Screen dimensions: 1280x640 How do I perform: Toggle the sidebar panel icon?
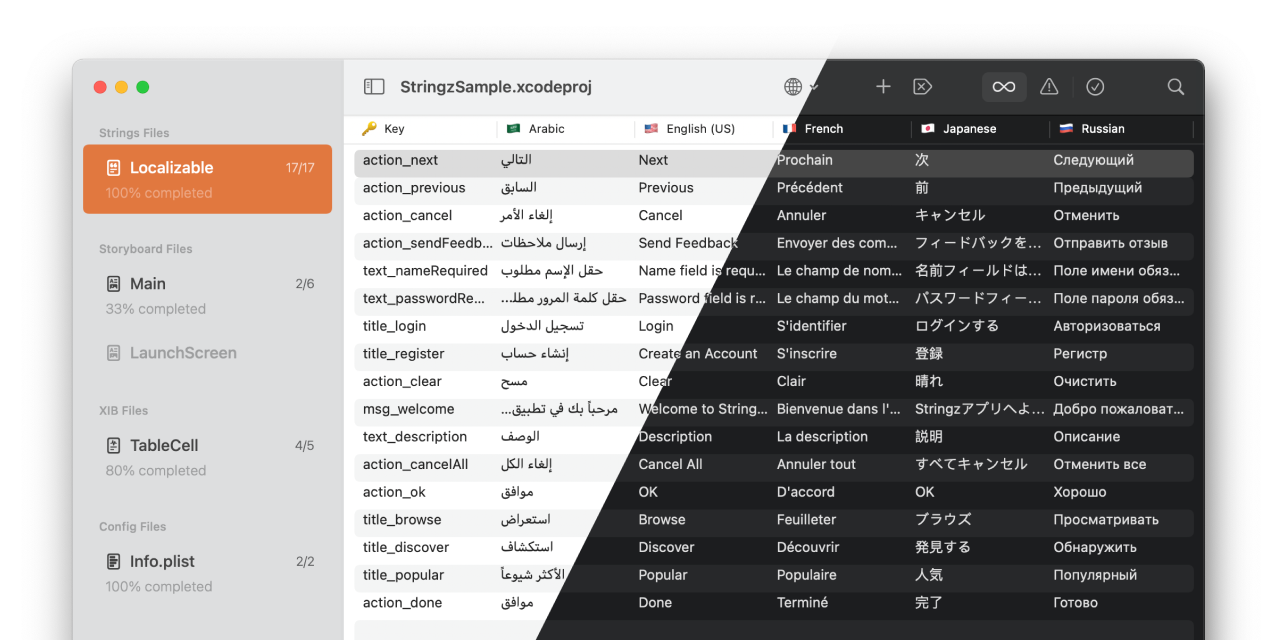[x=374, y=87]
